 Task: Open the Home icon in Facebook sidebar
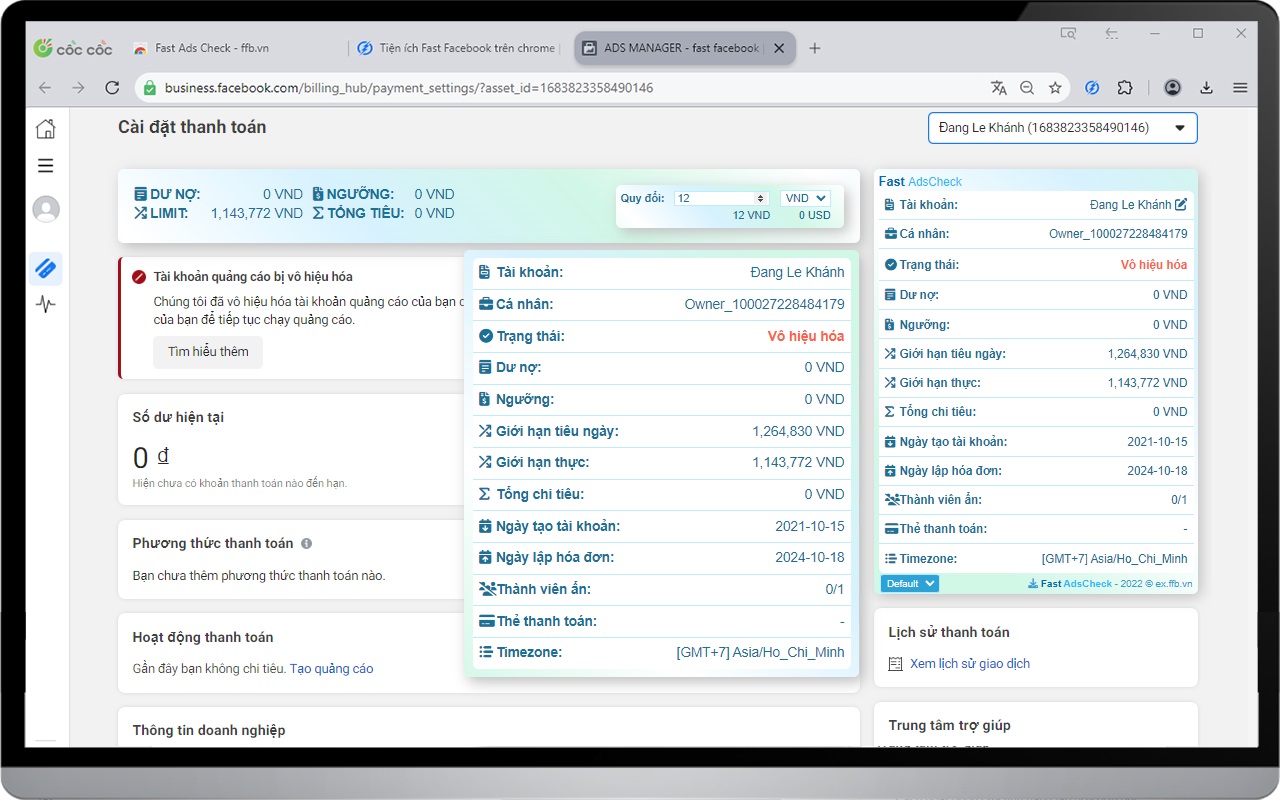tap(45, 129)
